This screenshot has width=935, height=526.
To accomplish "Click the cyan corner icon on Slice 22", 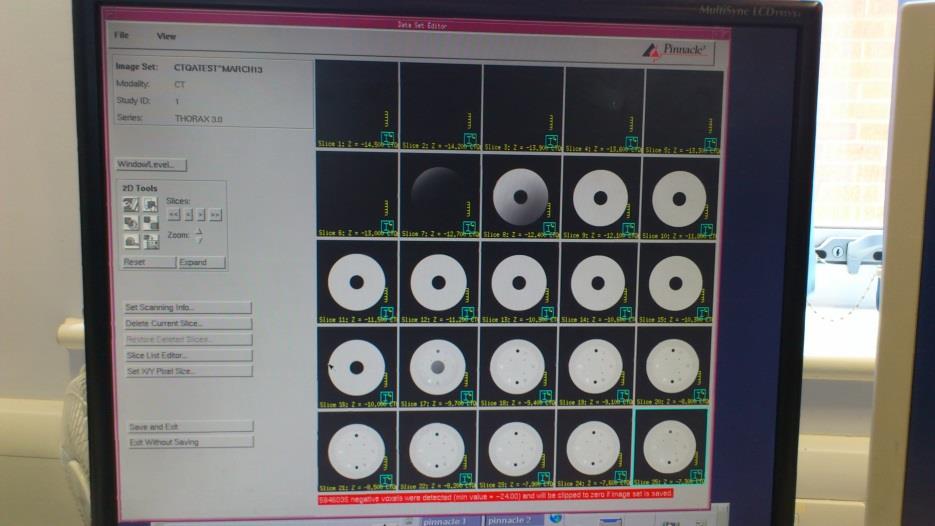I will pos(466,478).
